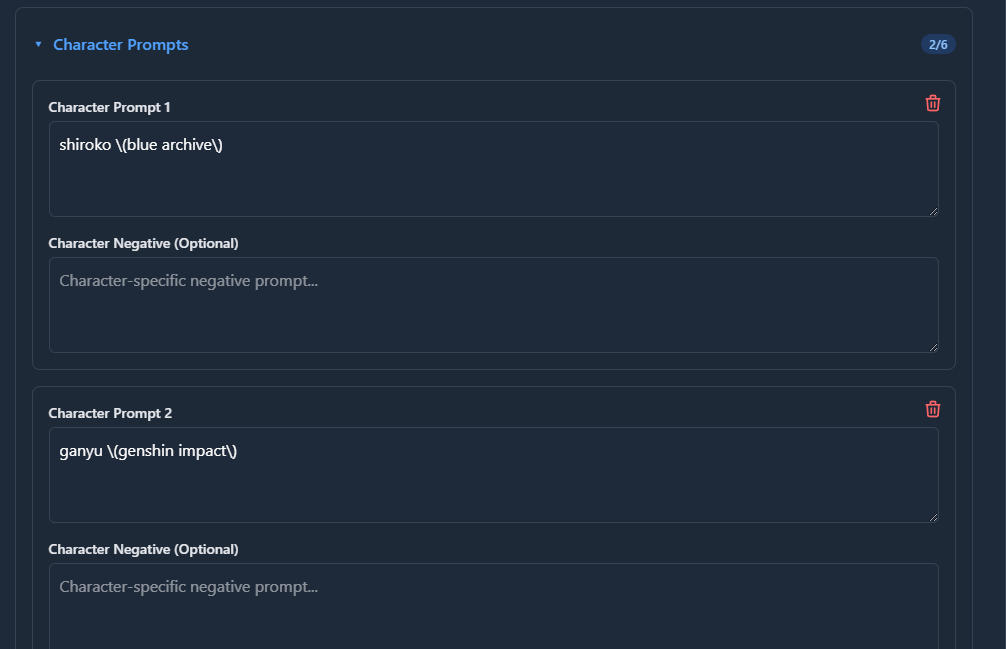Collapse the Character Prompts section triangle
The image size is (1006, 649).
pos(38,44)
